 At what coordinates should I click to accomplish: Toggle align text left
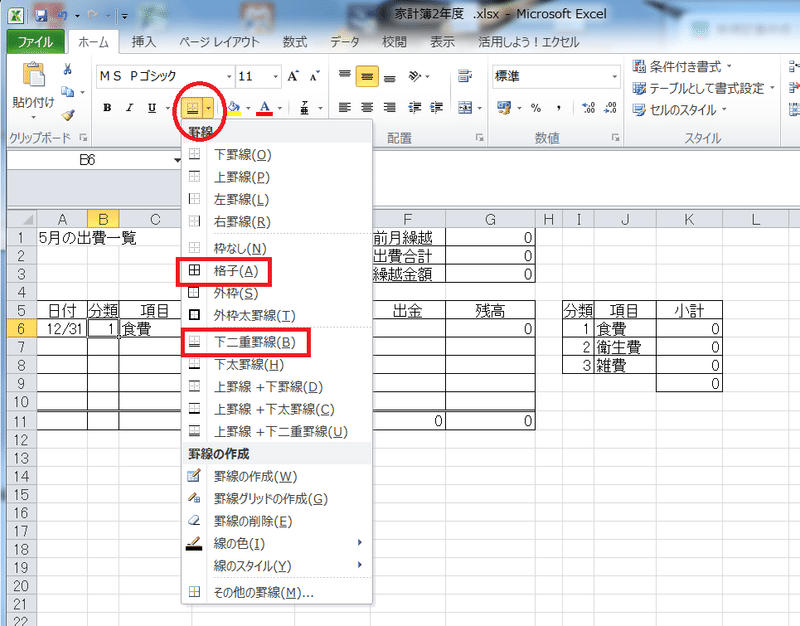tap(345, 108)
